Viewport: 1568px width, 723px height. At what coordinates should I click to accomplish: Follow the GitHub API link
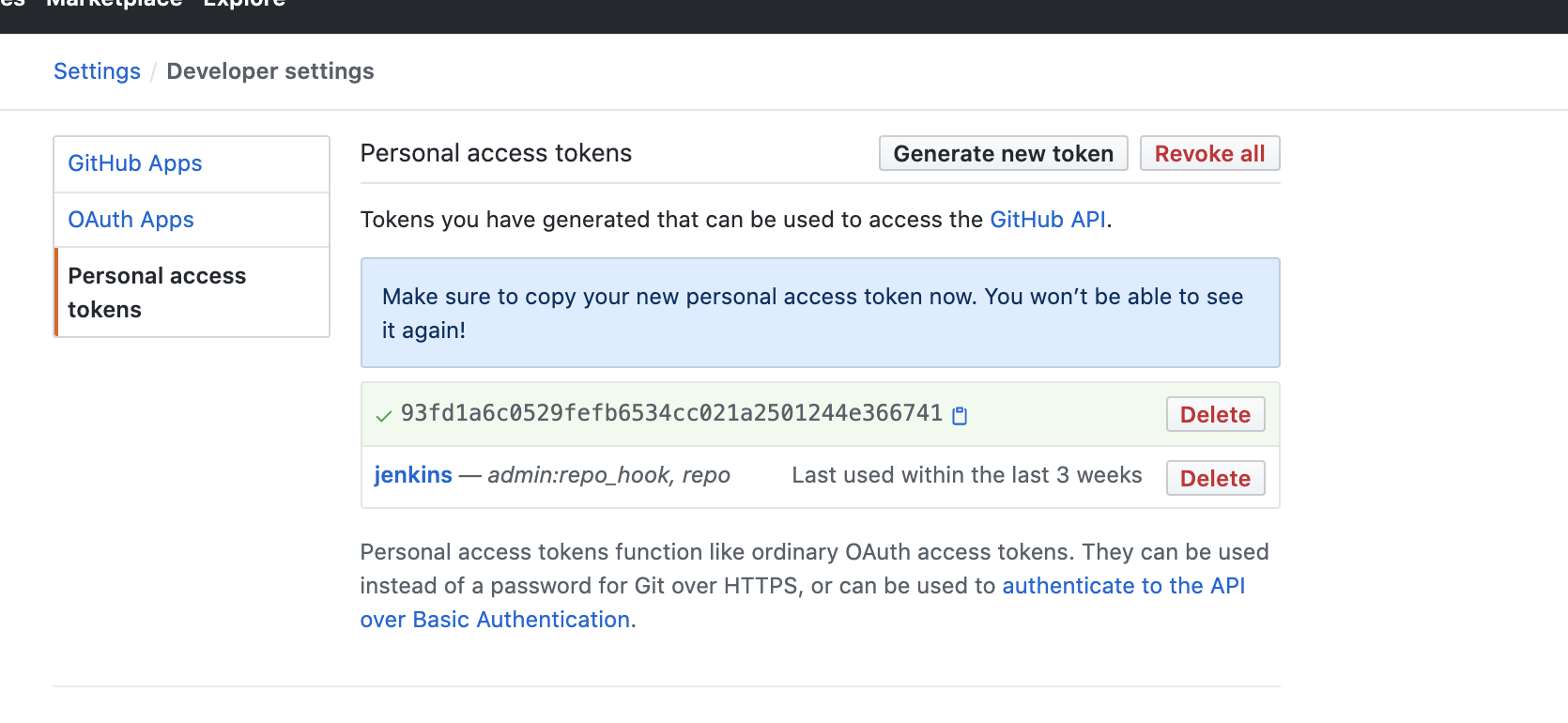[1048, 220]
